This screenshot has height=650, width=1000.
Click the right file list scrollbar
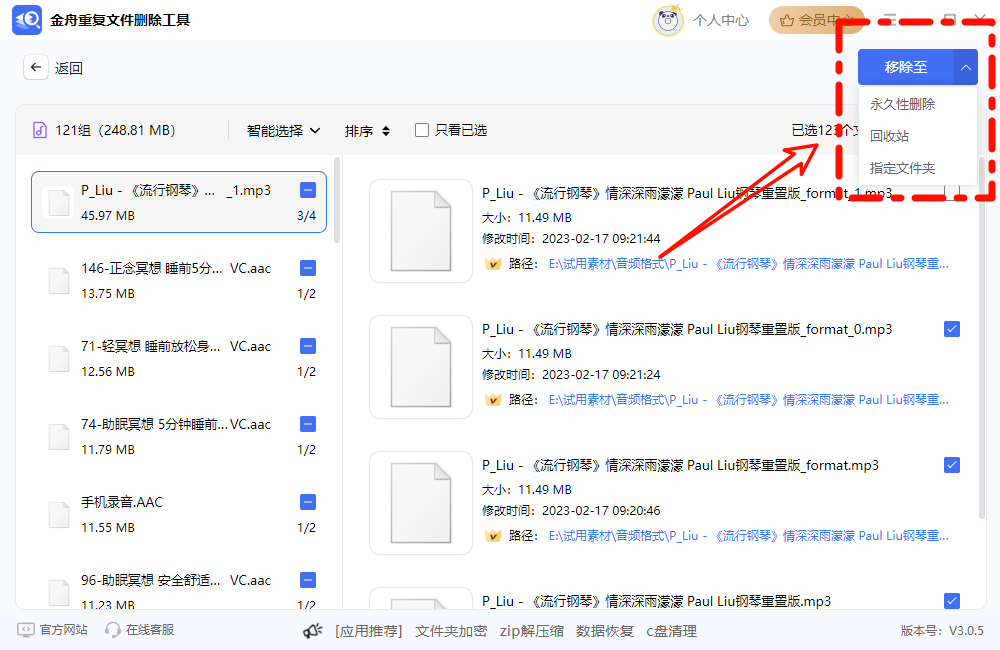982,338
